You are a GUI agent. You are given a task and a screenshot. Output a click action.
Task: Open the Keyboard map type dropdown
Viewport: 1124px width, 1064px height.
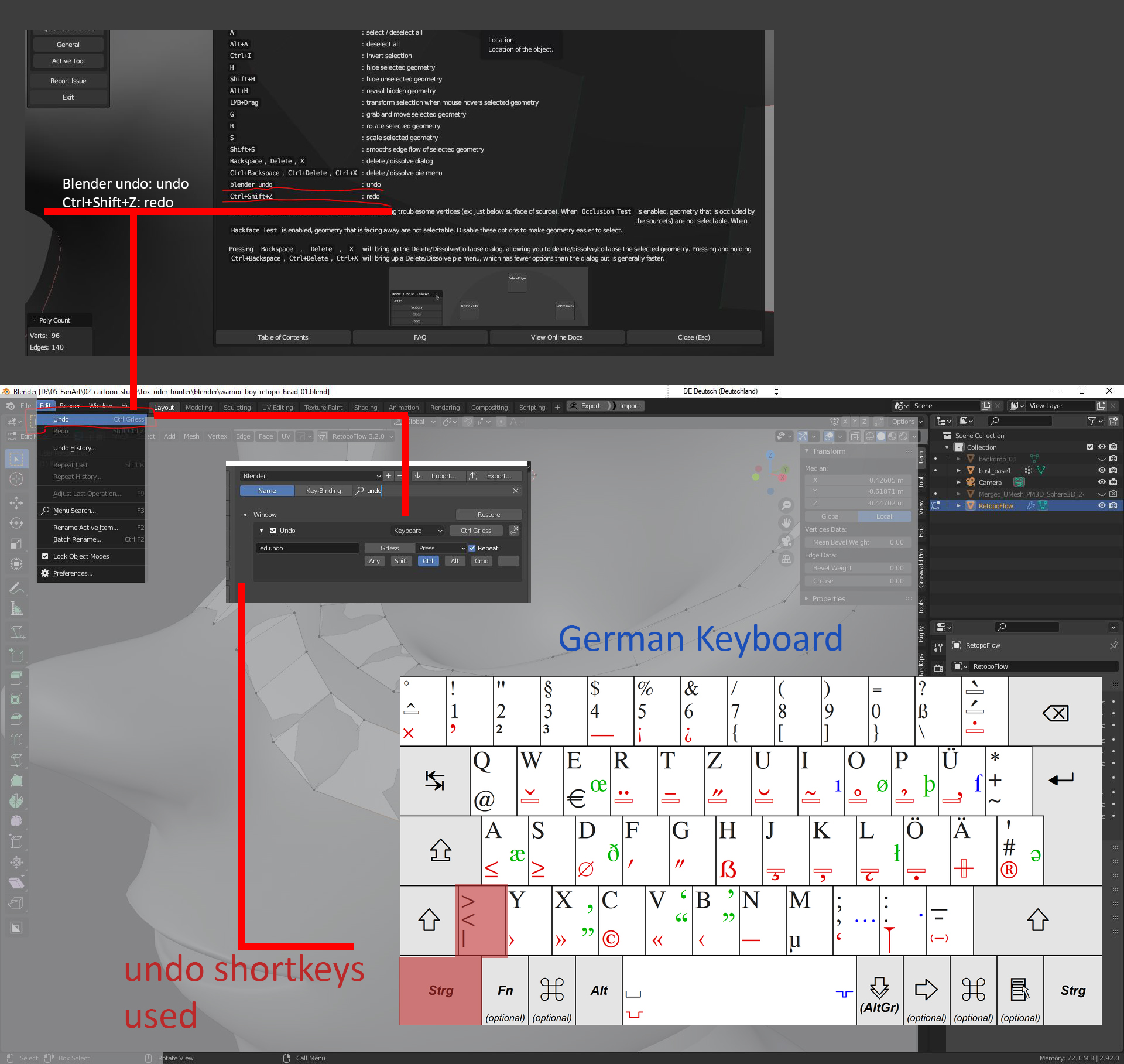coord(417,531)
